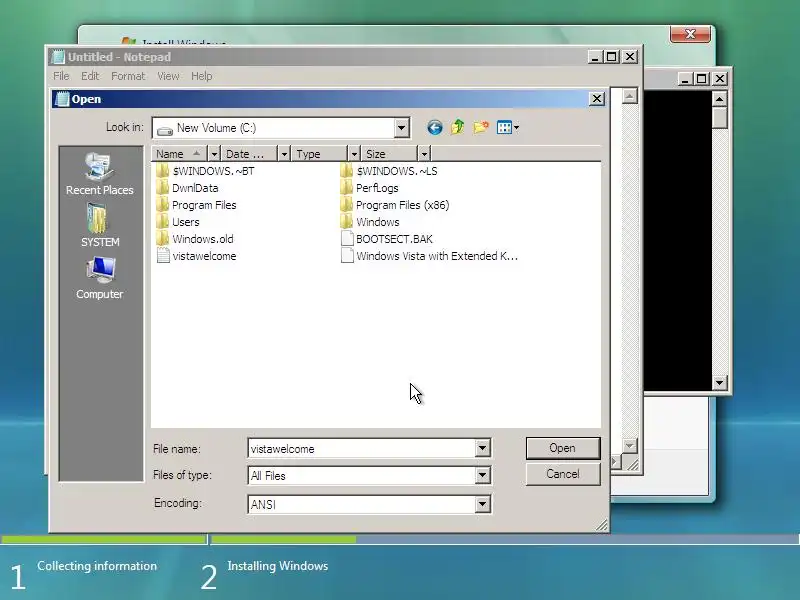Go up one folder level icon
This screenshot has height=600, width=800.
[458, 127]
